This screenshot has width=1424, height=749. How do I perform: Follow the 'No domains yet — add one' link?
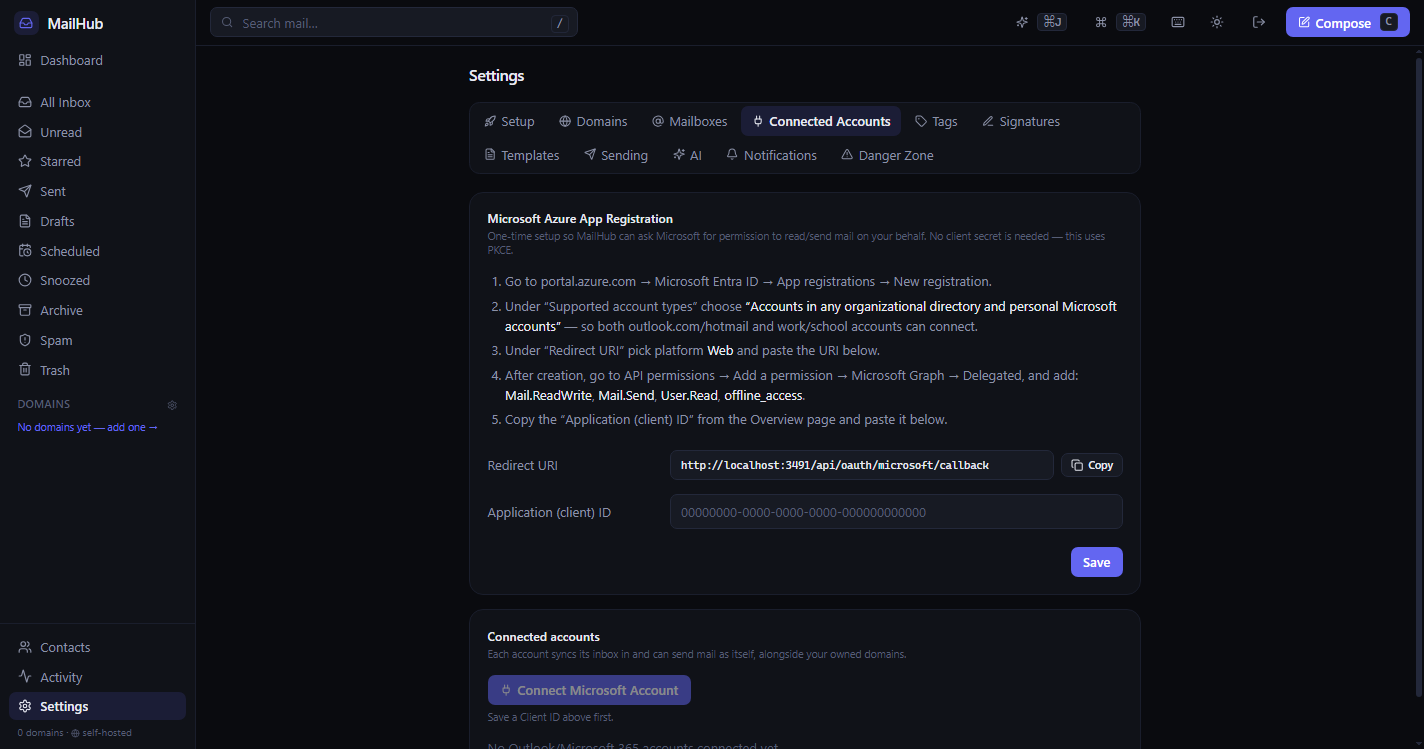(88, 427)
